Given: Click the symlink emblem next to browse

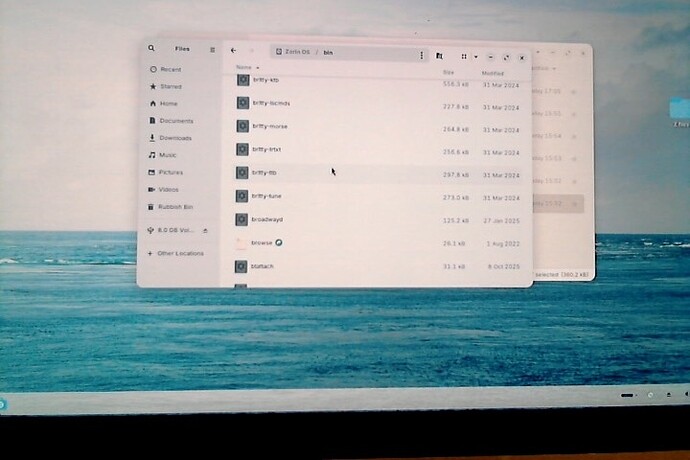Looking at the screenshot, I should pos(279,243).
